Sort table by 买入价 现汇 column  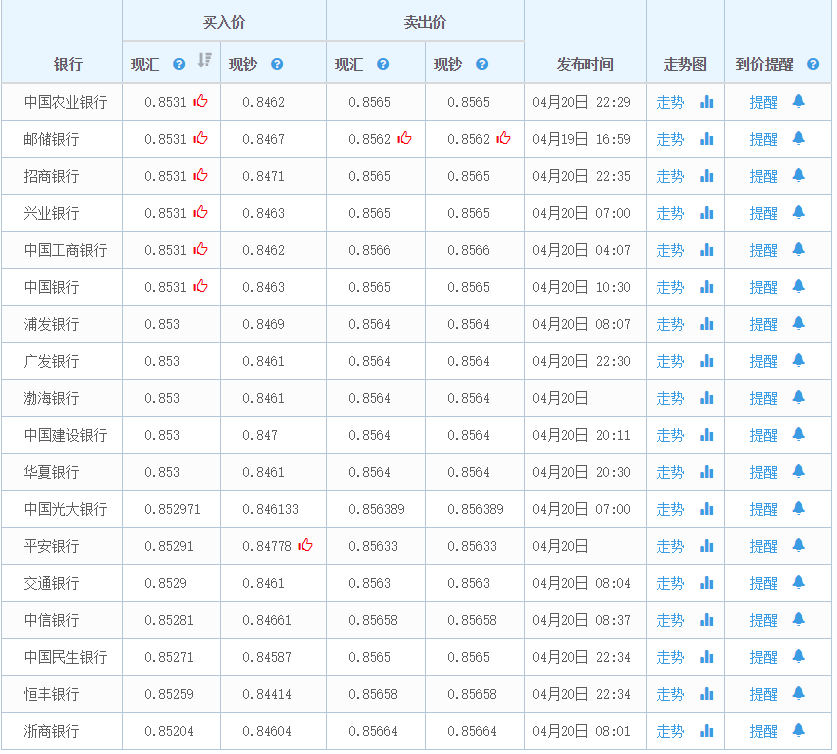click(x=204, y=60)
